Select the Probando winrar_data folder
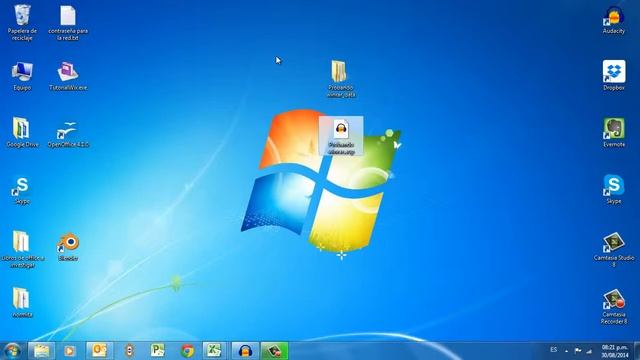This screenshot has height=360, width=640. (x=341, y=79)
